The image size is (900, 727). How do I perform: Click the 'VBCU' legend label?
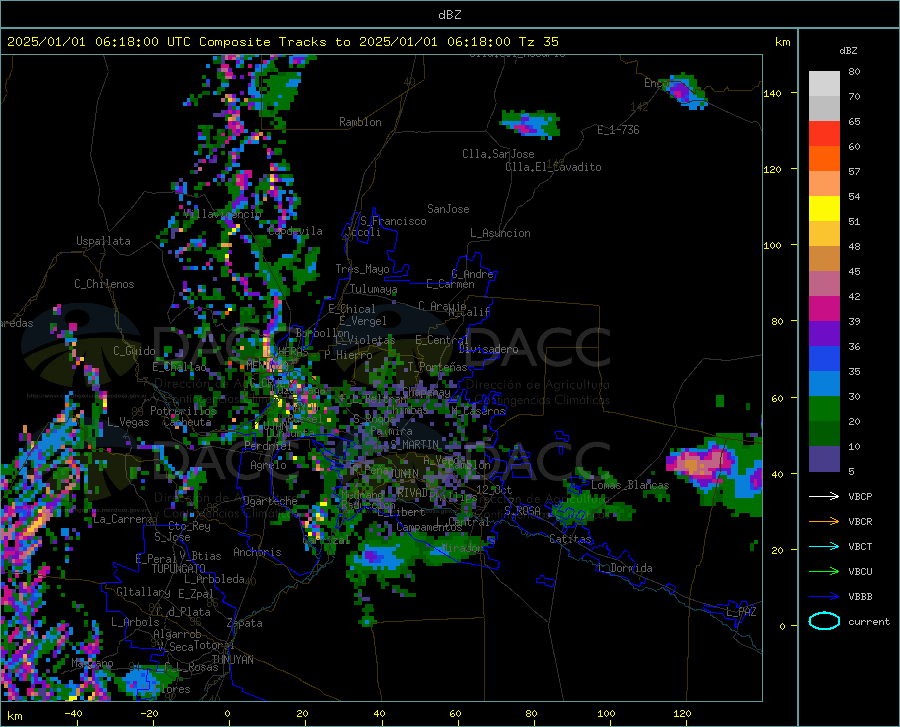860,572
